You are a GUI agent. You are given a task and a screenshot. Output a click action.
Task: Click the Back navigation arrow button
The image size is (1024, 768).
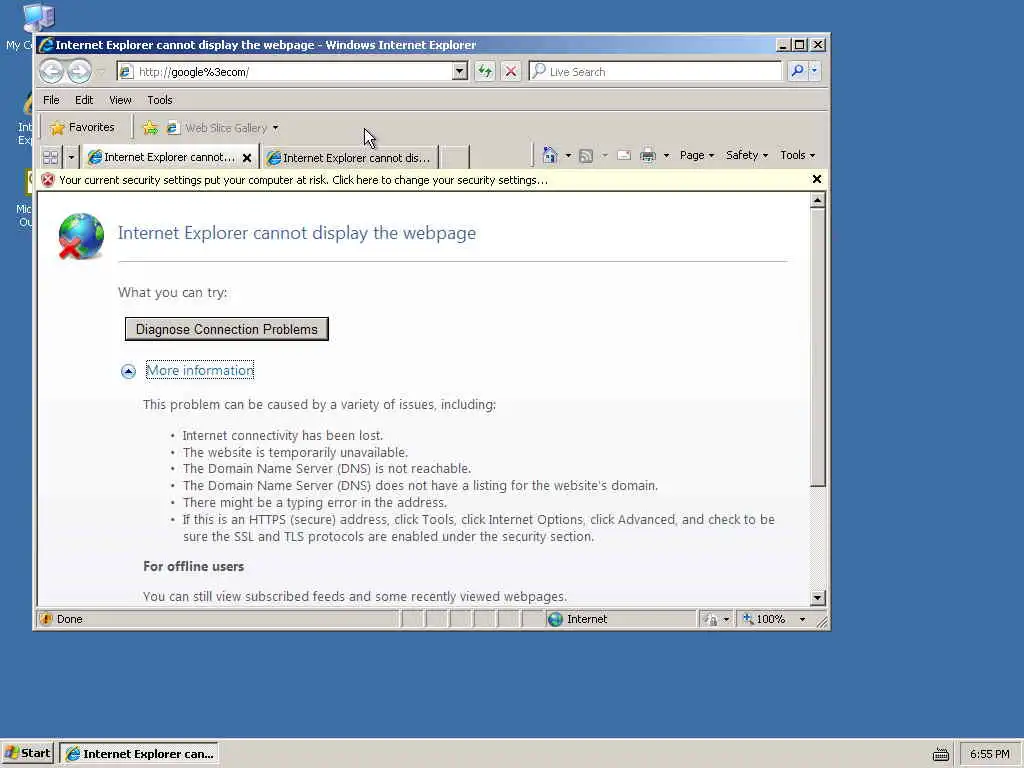click(x=52, y=71)
